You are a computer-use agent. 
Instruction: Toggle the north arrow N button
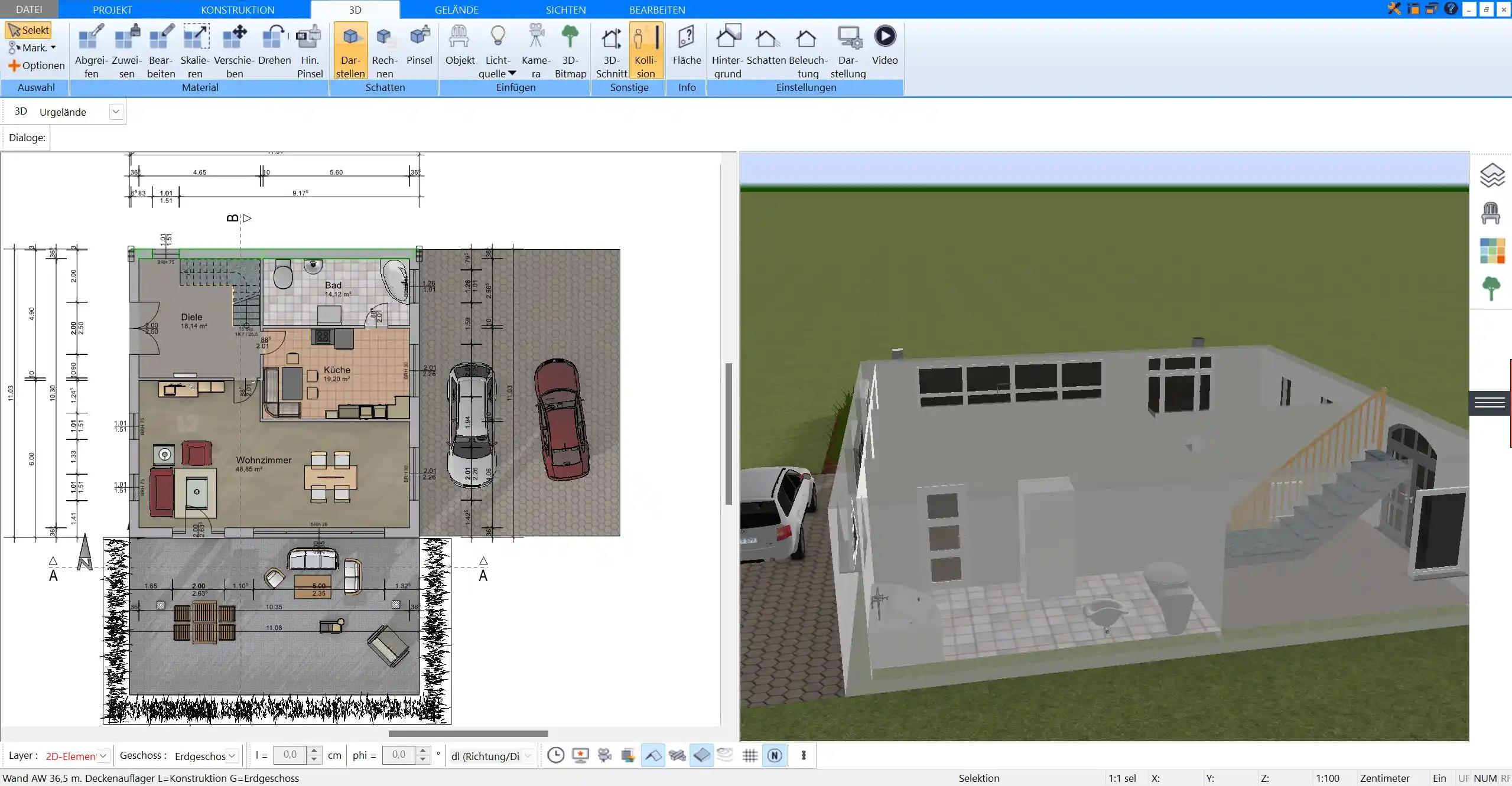tap(775, 755)
